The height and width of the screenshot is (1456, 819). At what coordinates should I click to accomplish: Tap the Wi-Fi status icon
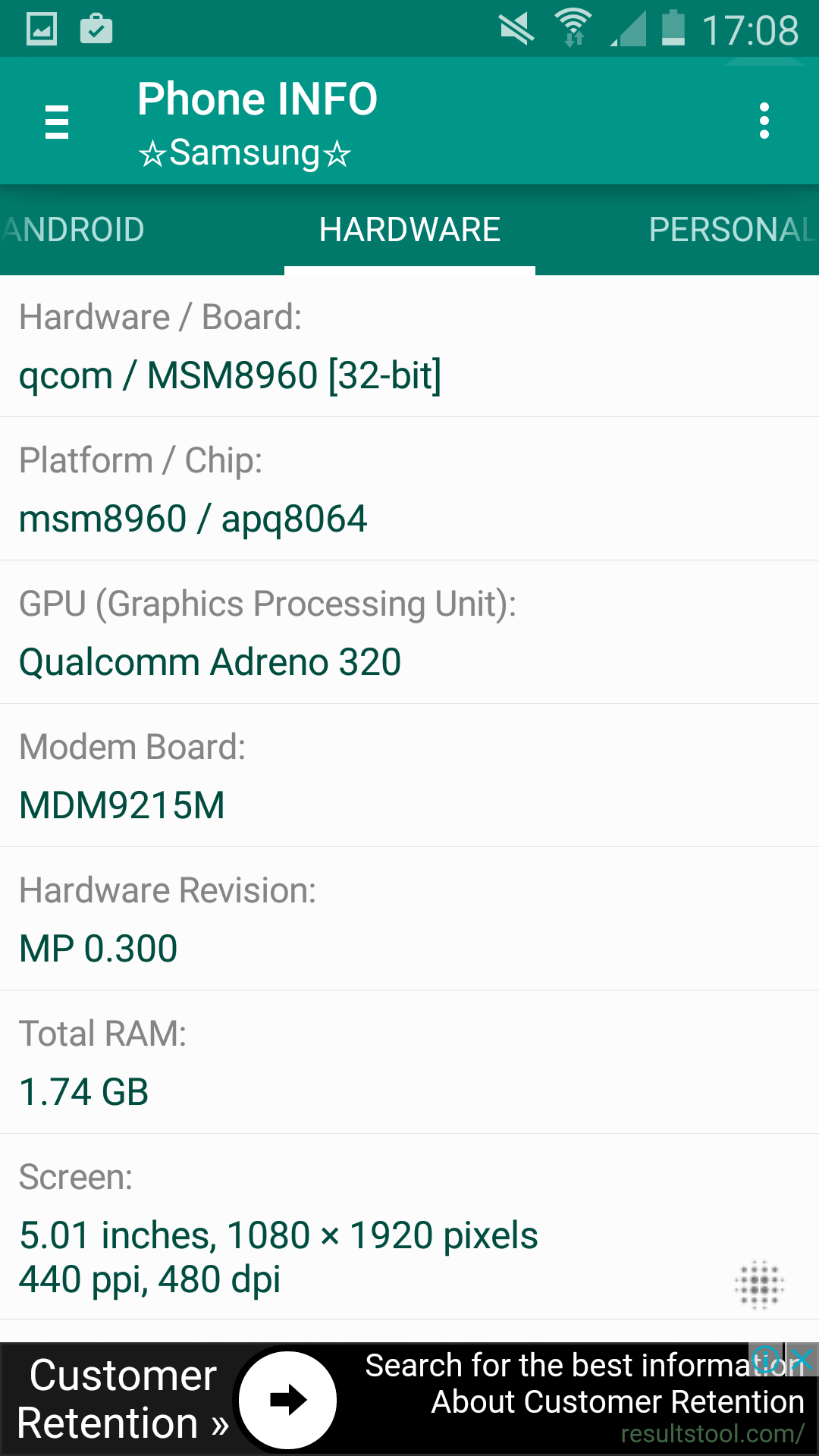(573, 29)
